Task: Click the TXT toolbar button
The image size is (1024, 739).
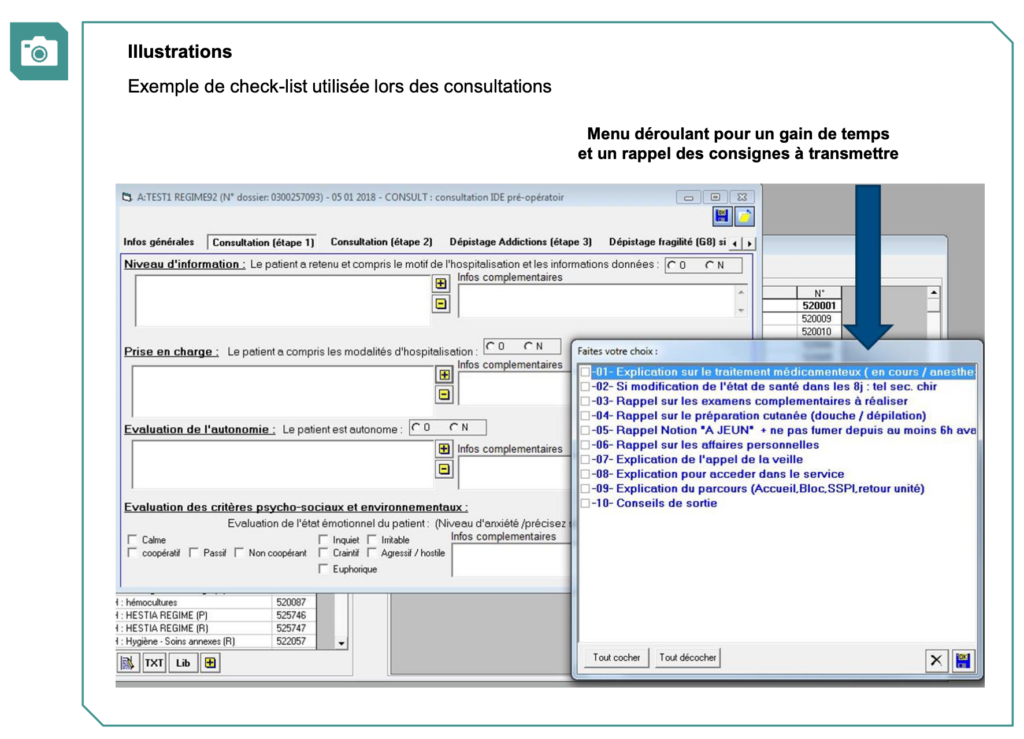Action: 154,663
